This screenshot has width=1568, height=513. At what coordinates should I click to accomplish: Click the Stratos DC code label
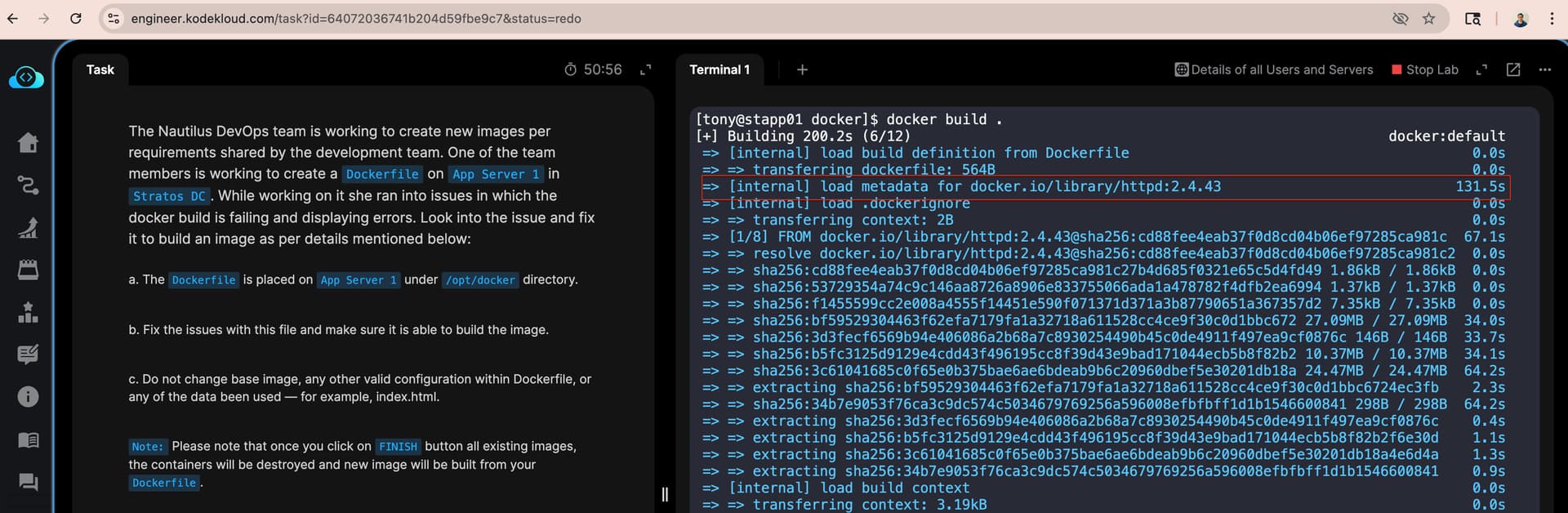tap(169, 196)
